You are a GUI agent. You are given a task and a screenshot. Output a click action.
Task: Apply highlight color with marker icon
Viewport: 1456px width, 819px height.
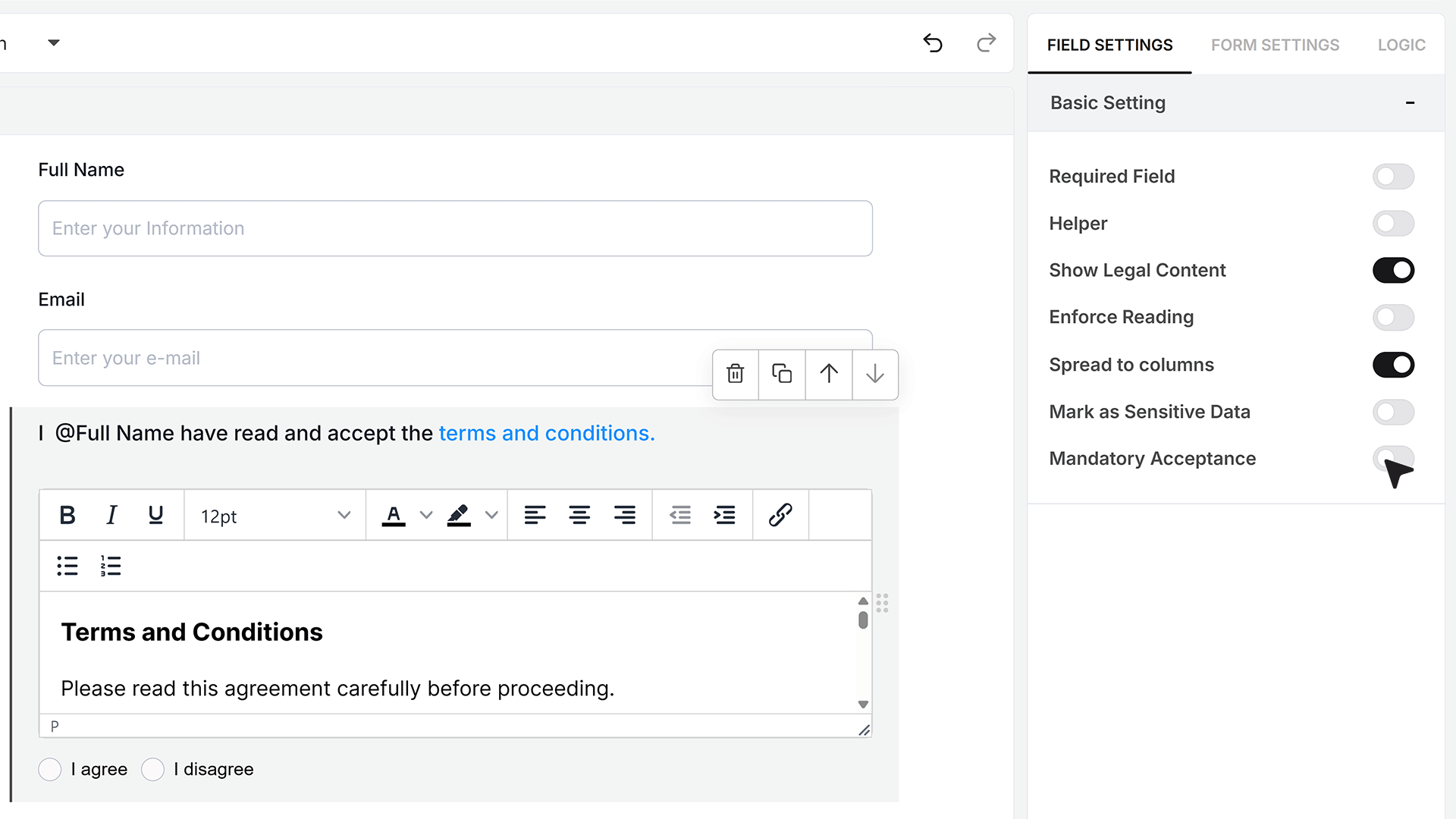pyautogui.click(x=459, y=516)
